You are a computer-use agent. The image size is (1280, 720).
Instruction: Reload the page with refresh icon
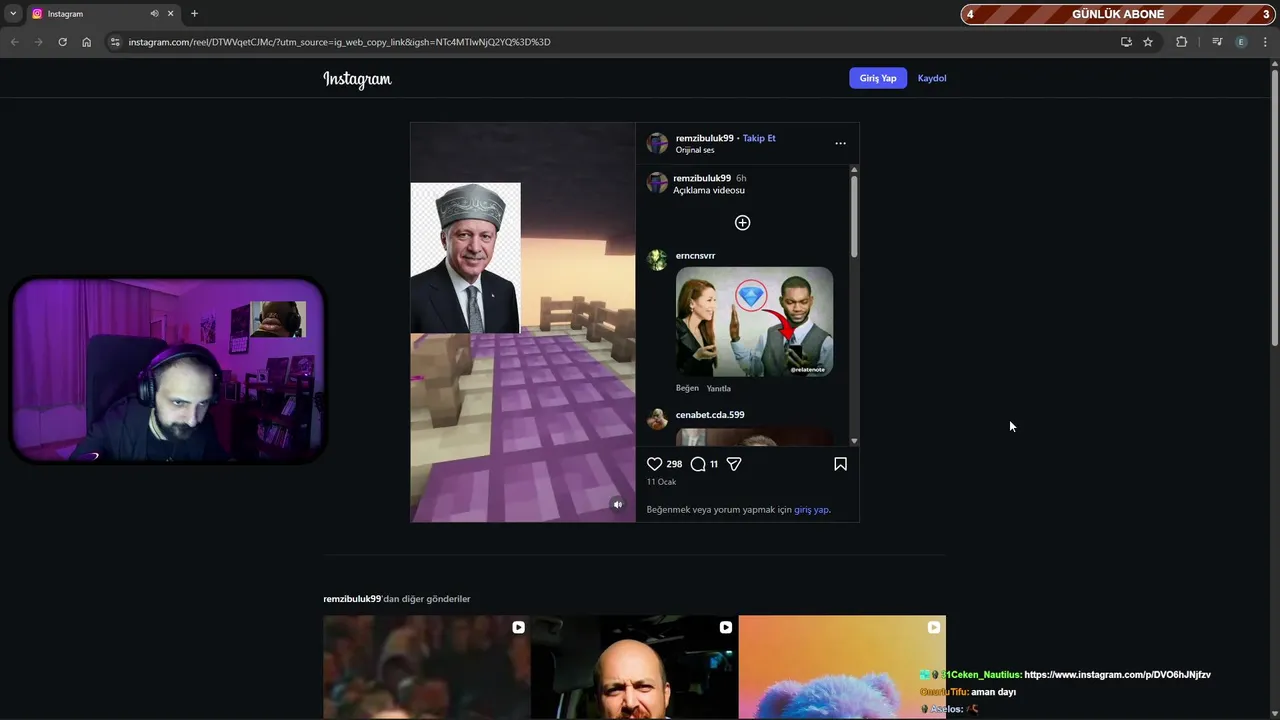click(x=62, y=42)
